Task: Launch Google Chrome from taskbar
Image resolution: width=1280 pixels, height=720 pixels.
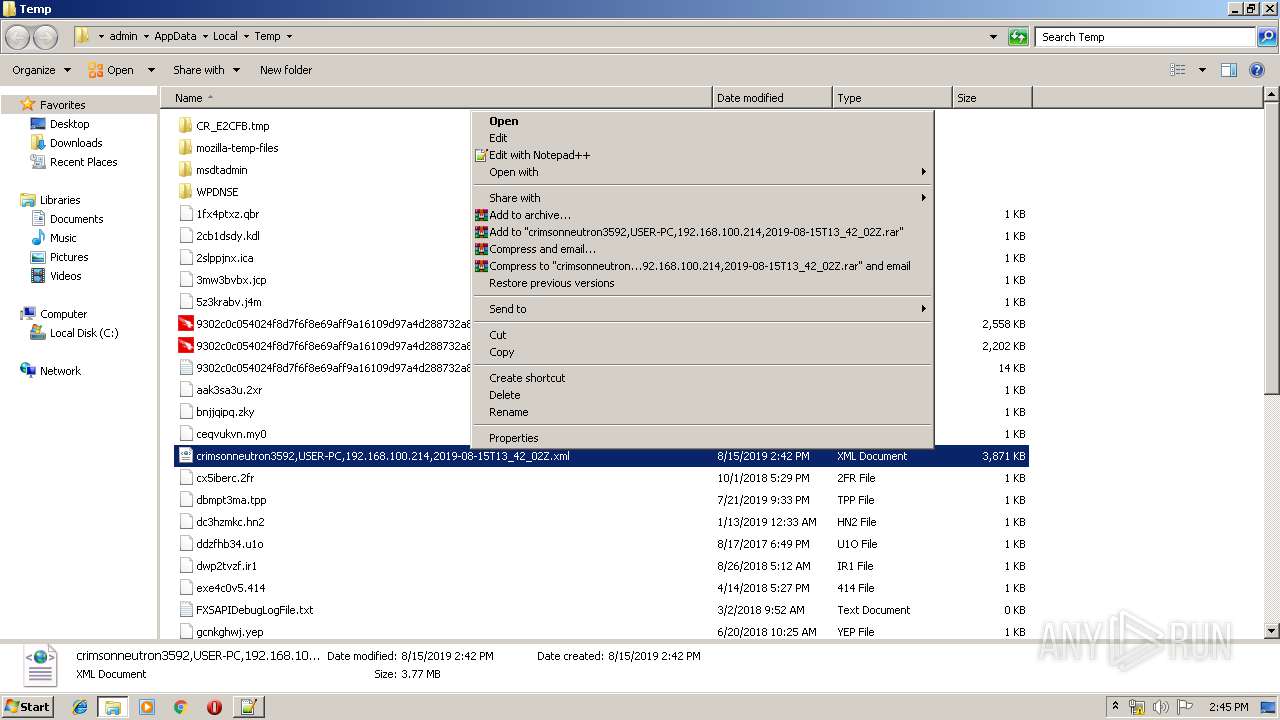Action: [180, 707]
